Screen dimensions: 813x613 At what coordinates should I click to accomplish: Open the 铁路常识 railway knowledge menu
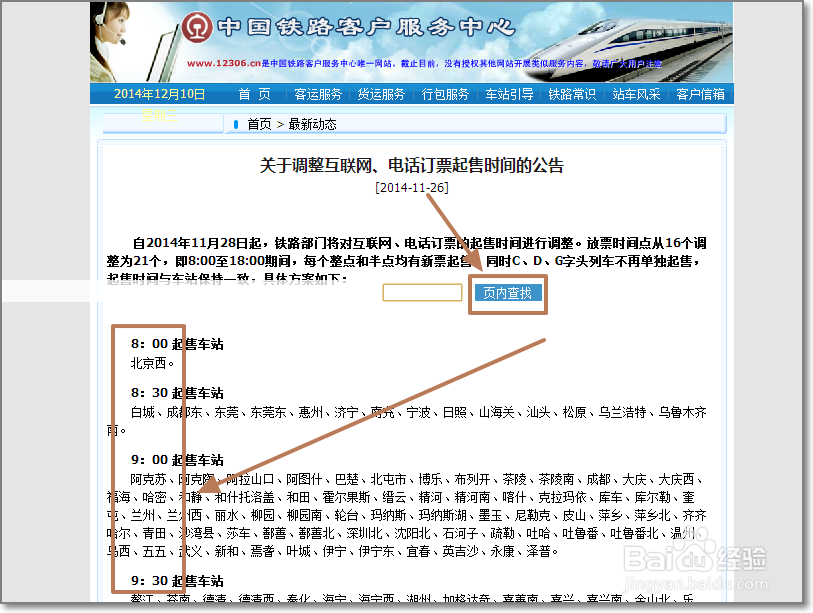[x=571, y=94]
